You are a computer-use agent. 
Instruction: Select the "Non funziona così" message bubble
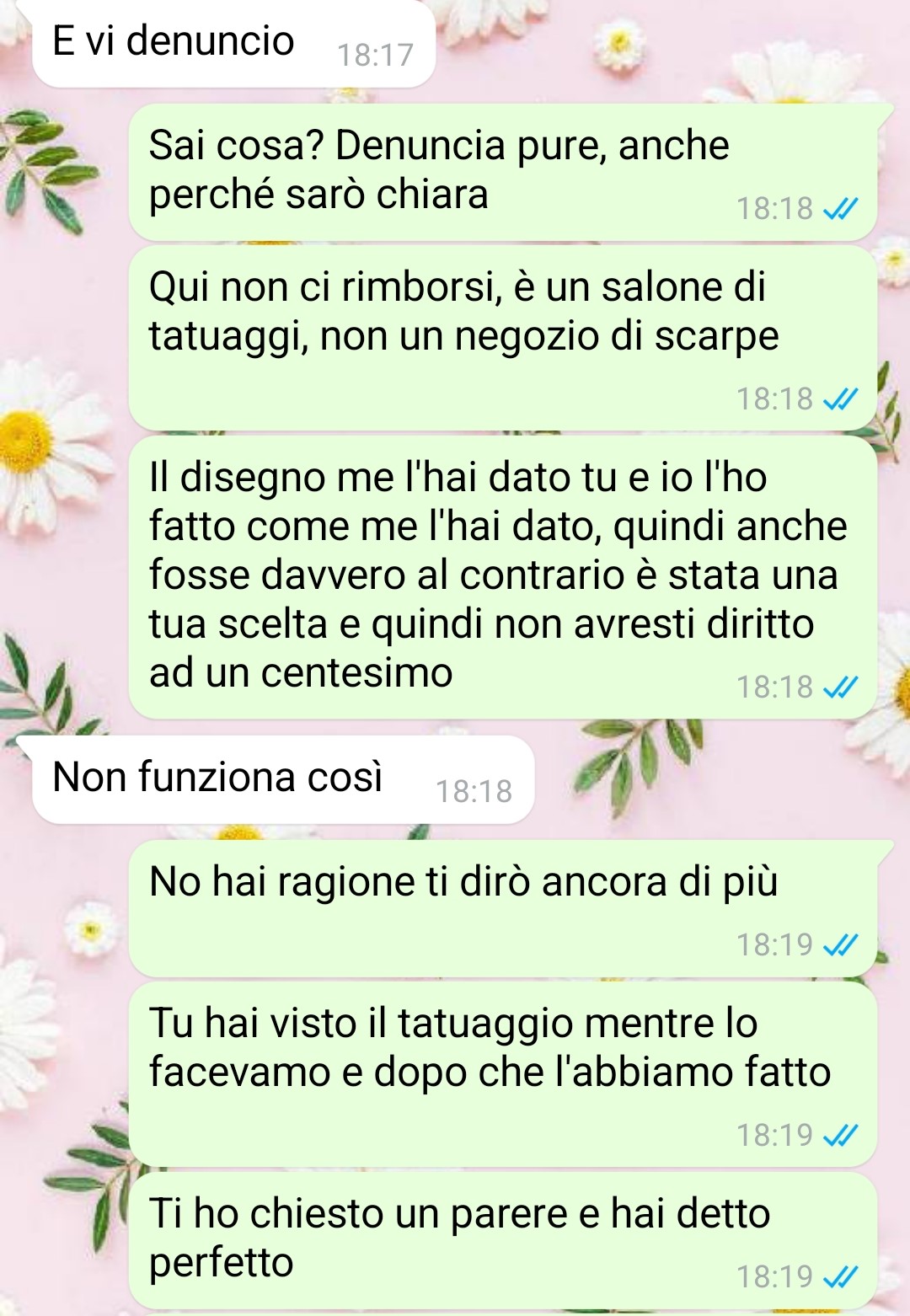[x=283, y=779]
